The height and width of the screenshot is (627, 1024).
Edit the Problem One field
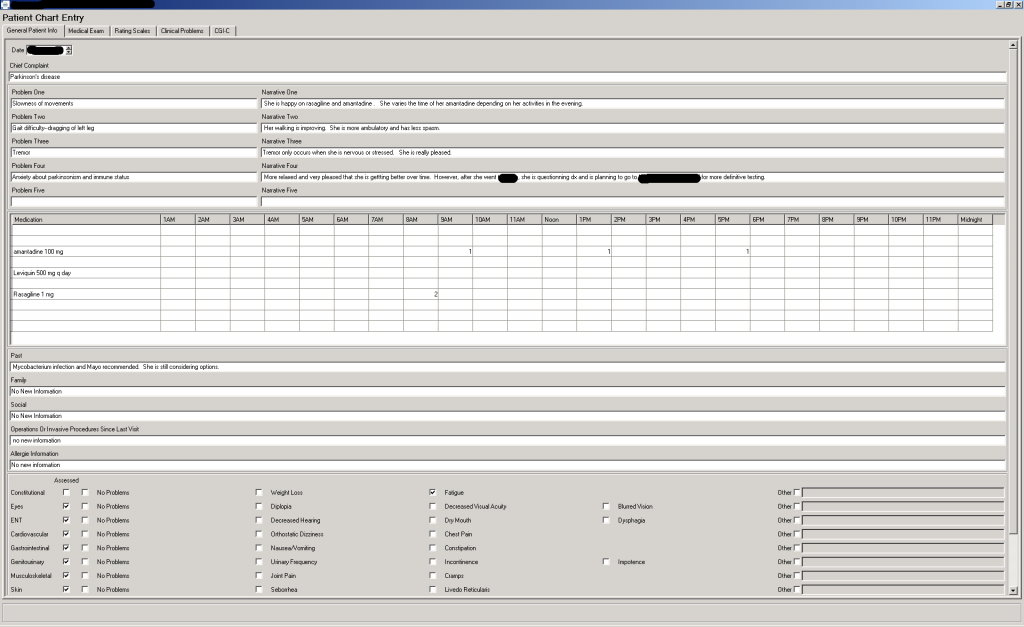[133, 103]
